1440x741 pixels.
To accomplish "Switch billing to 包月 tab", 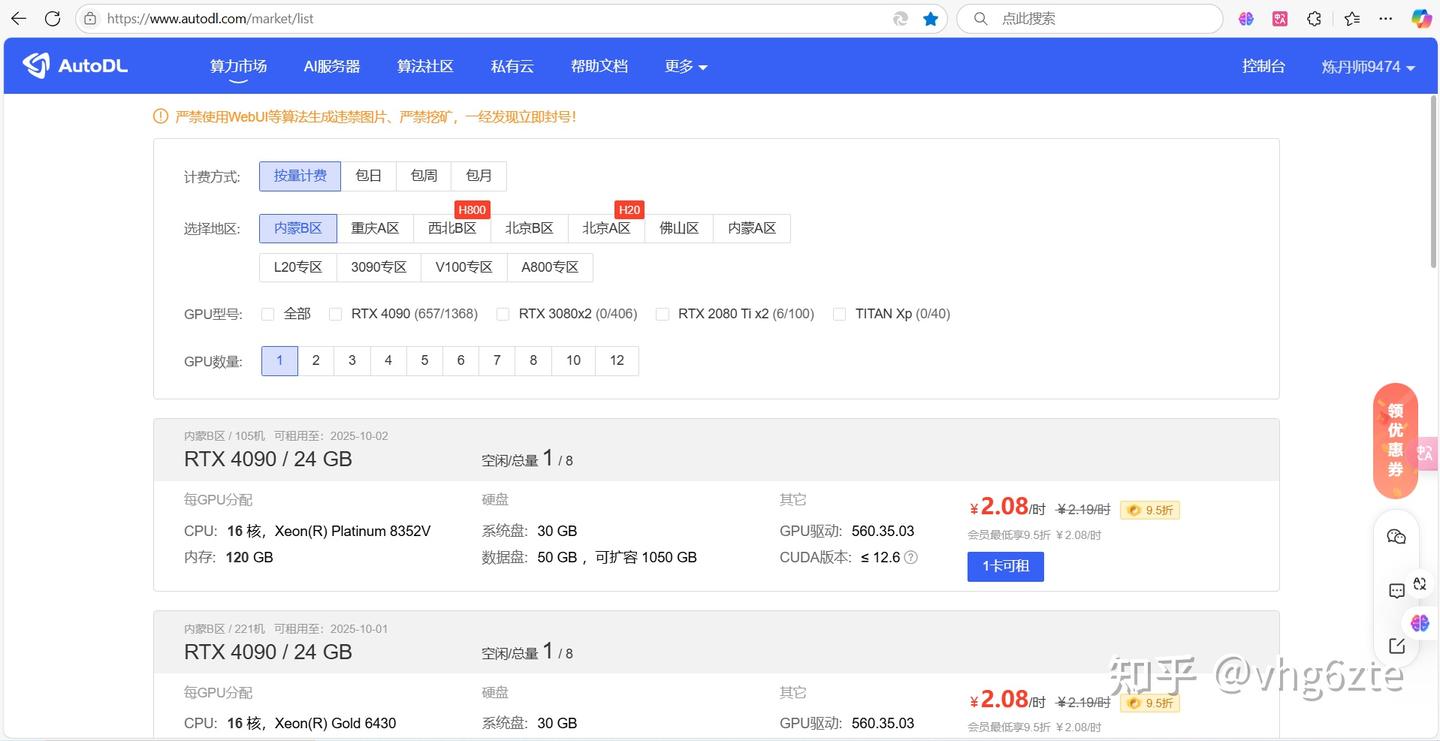I will [479, 175].
